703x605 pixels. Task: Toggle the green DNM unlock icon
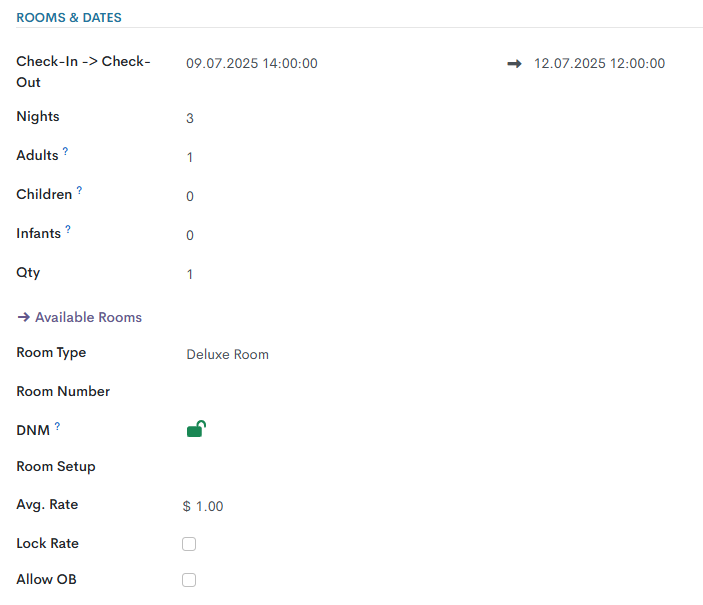[x=196, y=430]
